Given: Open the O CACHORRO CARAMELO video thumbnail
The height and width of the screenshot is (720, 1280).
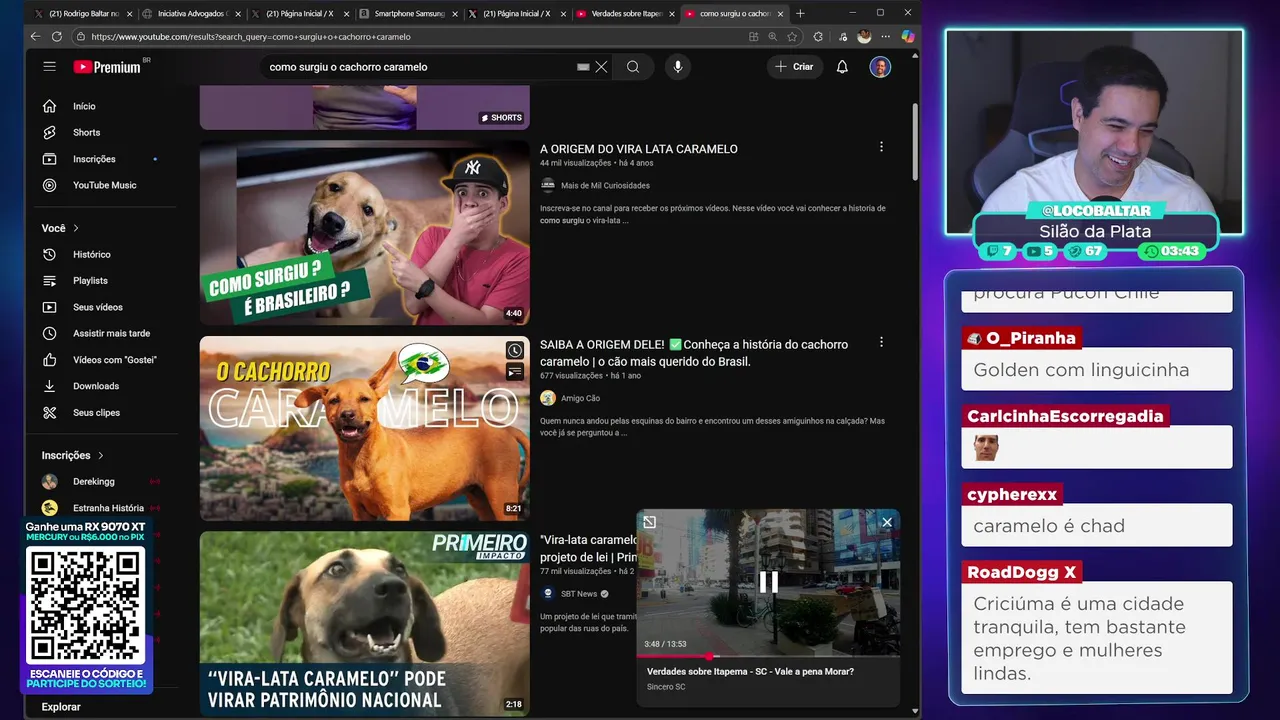Looking at the screenshot, I should [364, 428].
